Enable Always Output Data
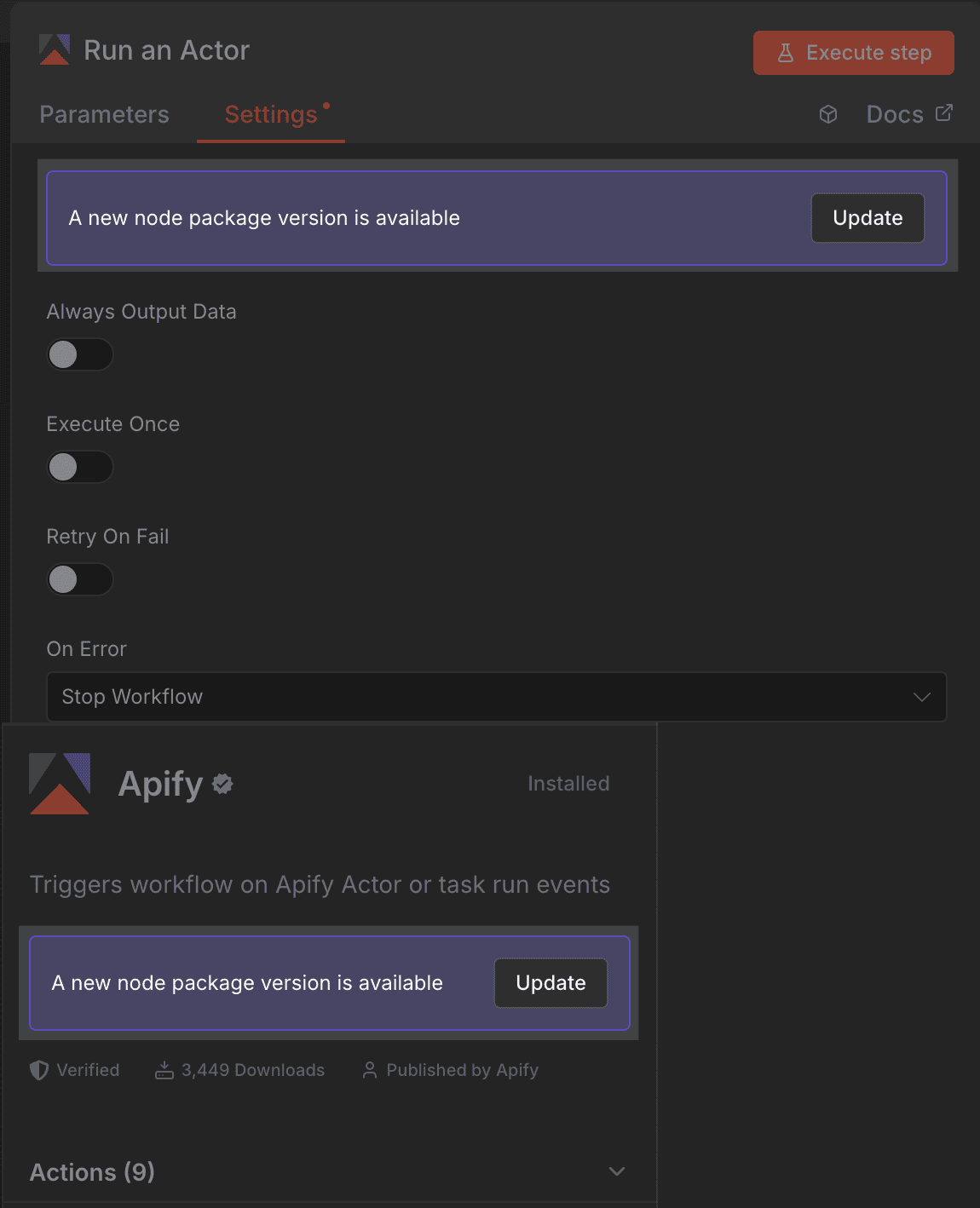Screen dimensions: 980x1208 point(79,354)
